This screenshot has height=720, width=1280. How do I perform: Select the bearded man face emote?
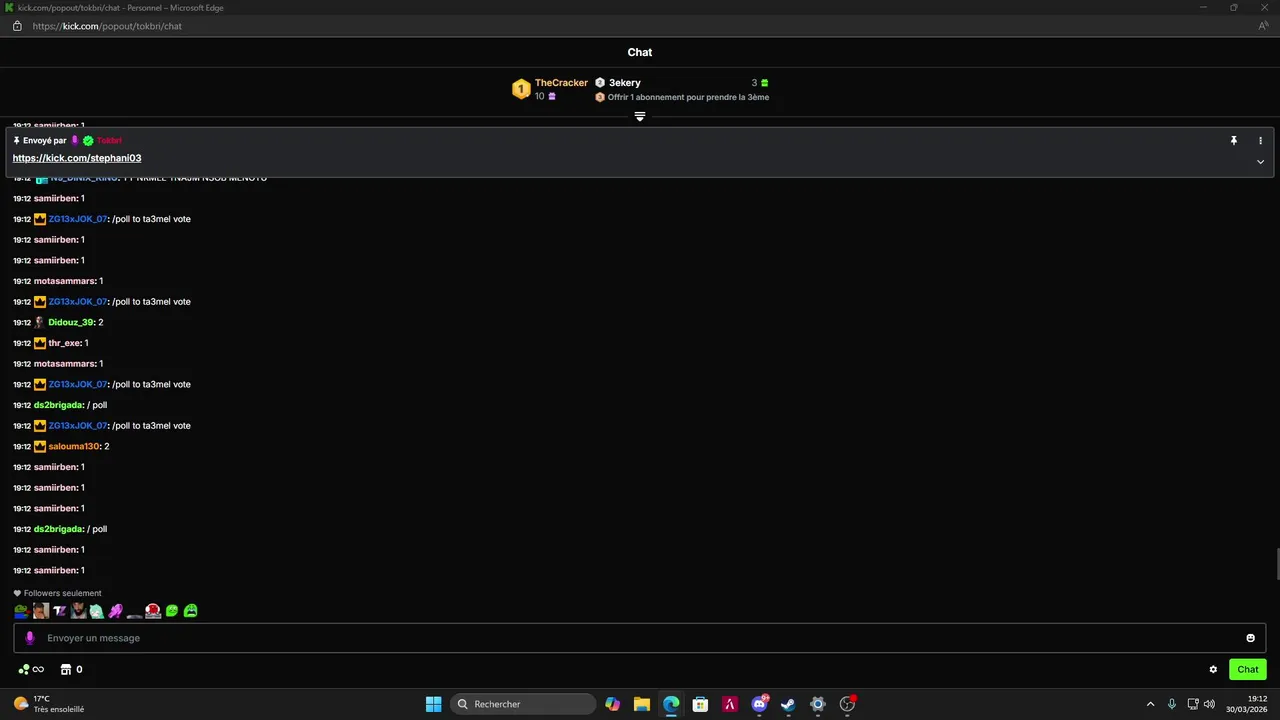[78, 610]
